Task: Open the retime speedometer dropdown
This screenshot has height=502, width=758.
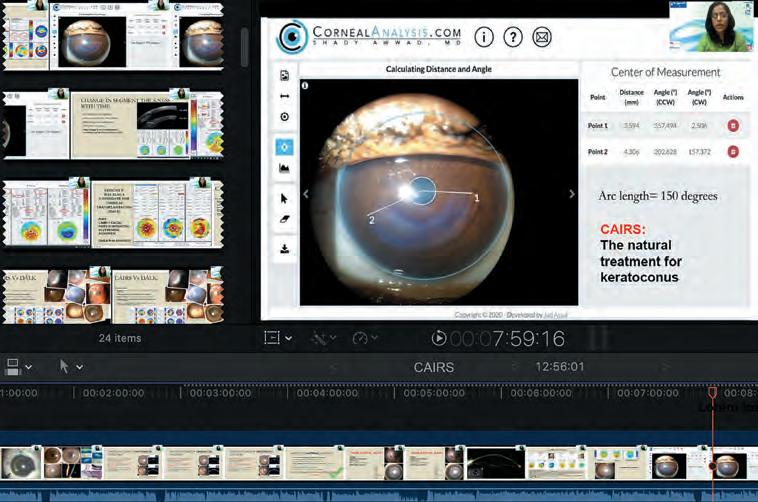Action: (x=364, y=338)
